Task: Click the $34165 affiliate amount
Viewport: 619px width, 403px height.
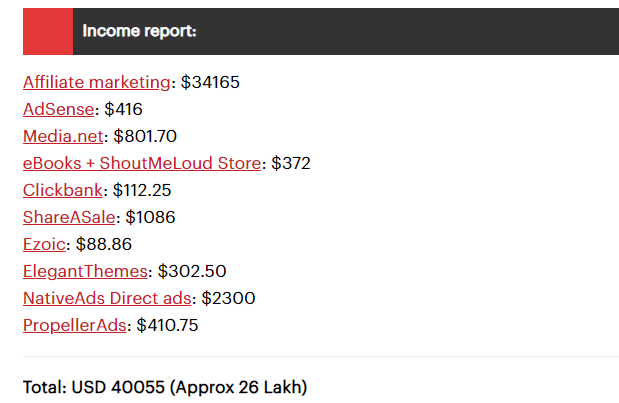Action: (x=210, y=82)
